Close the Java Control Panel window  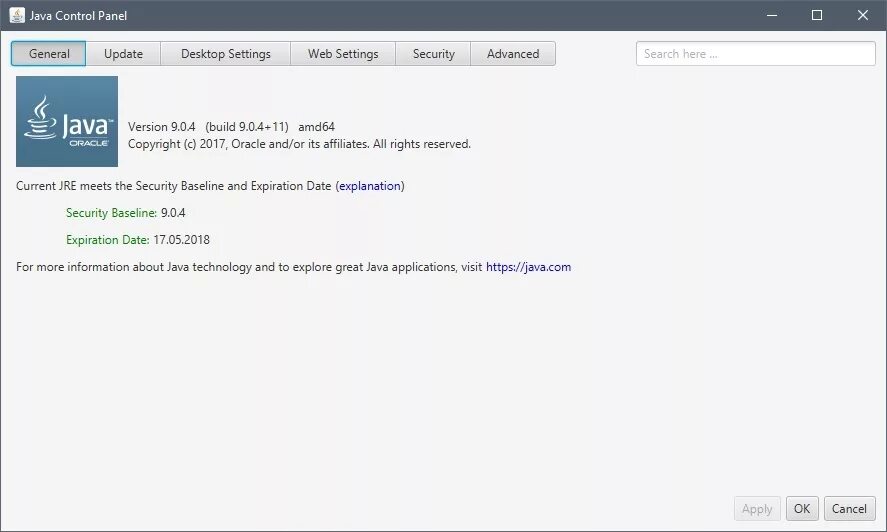tap(863, 15)
